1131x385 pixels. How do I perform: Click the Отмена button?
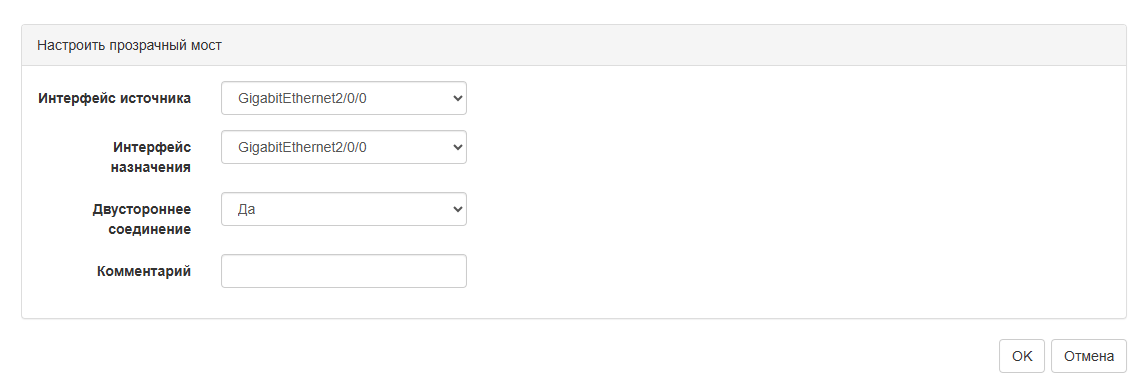1088,356
